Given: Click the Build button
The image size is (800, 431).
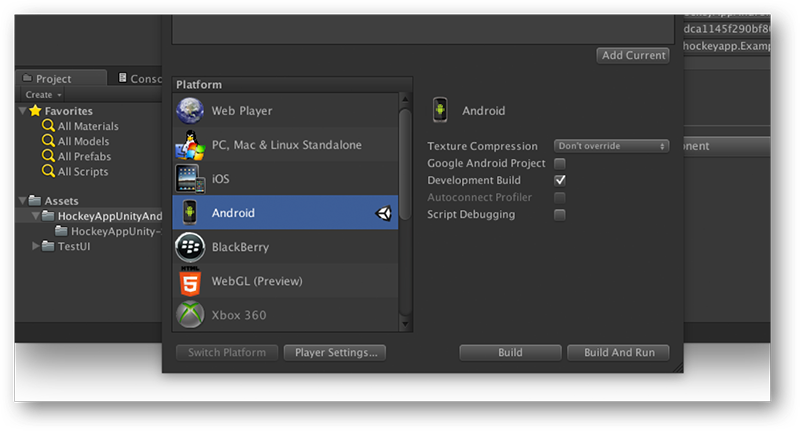Looking at the screenshot, I should [x=510, y=352].
